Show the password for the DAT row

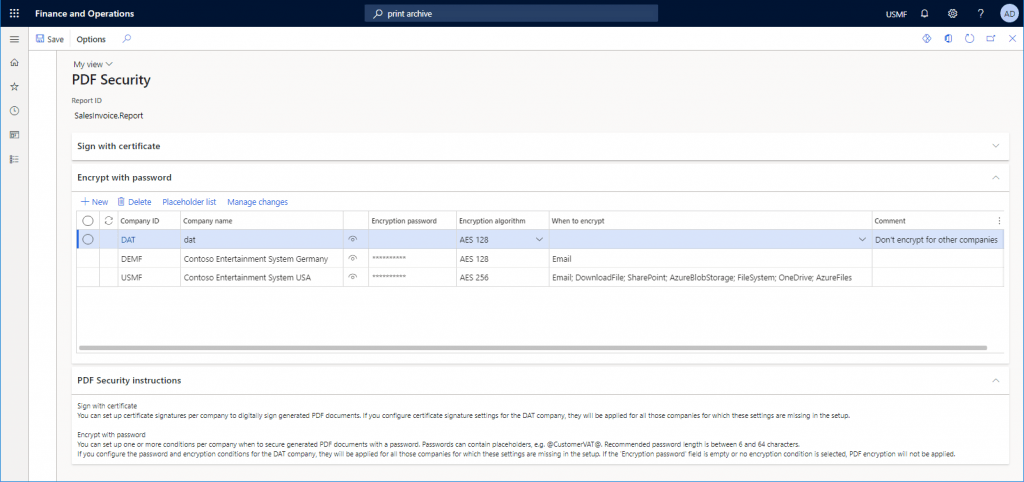pyautogui.click(x=353, y=240)
